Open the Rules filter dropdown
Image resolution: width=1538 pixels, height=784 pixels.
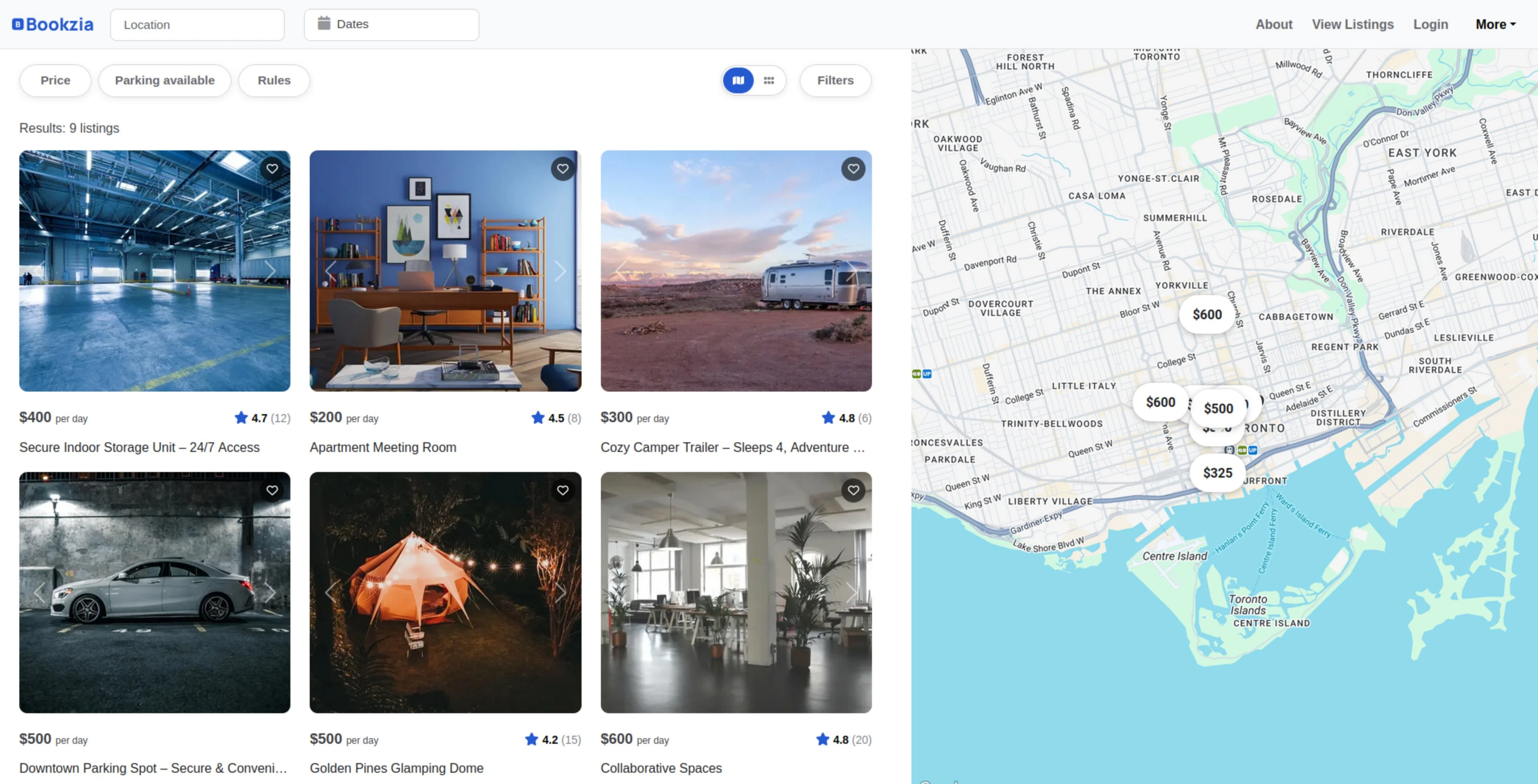274,80
